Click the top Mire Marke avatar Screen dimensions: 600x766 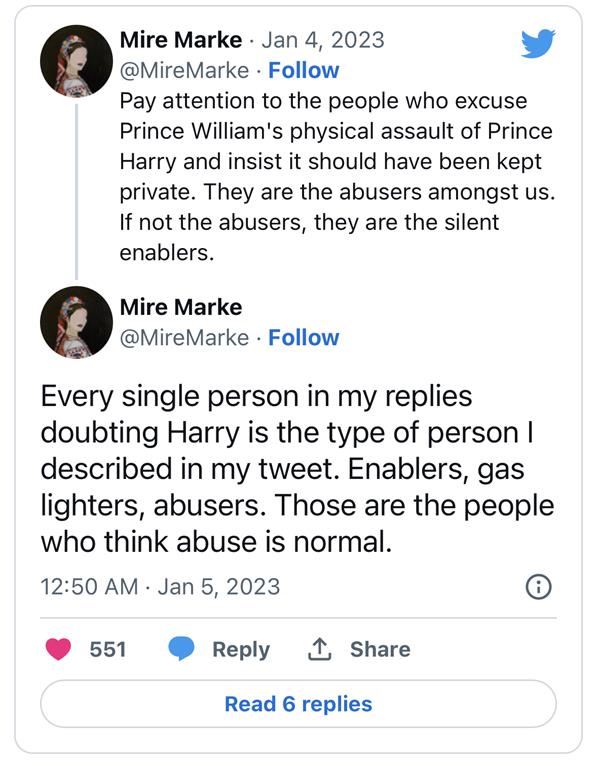pos(75,61)
